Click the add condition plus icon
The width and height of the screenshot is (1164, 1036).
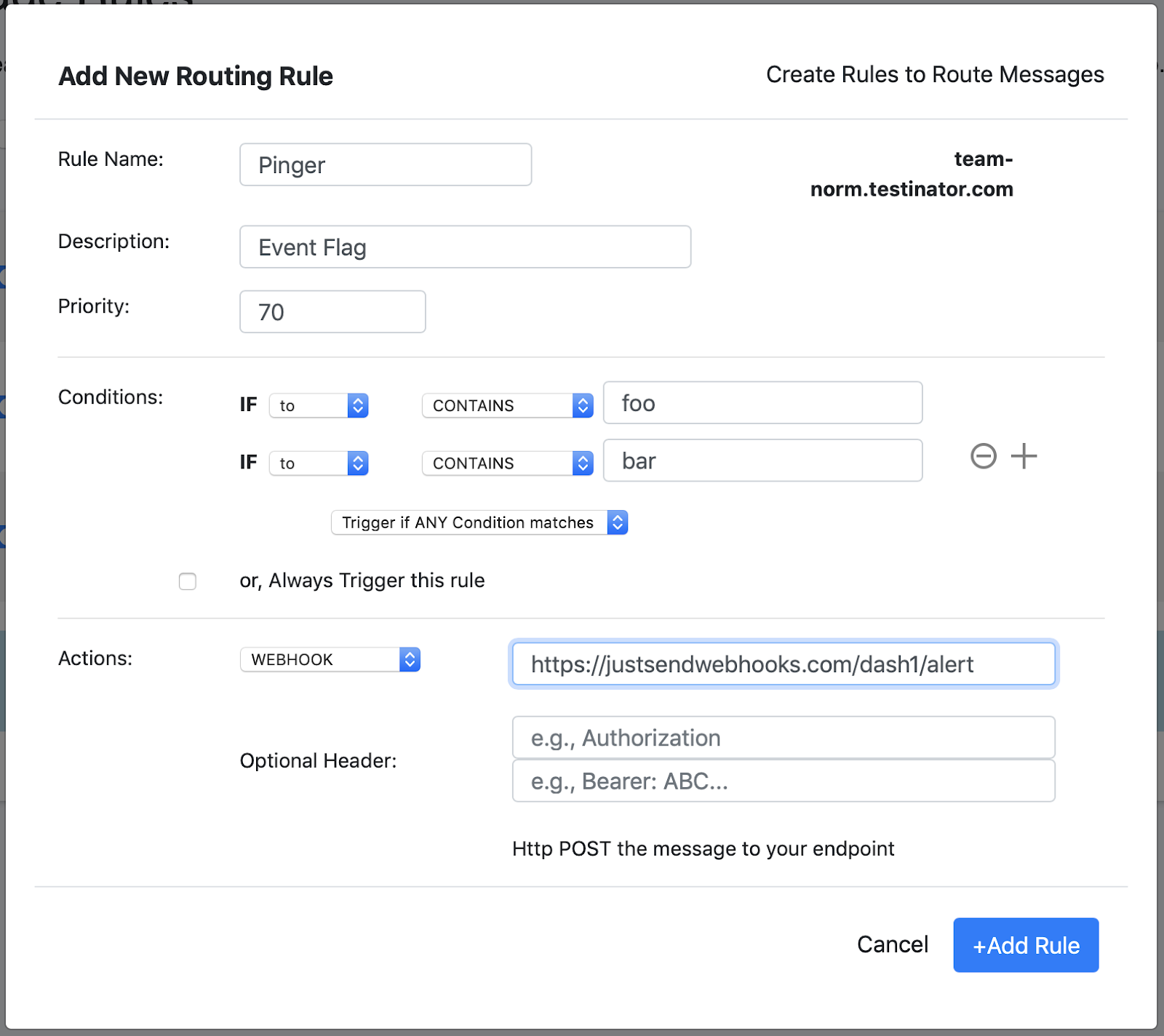(1024, 457)
